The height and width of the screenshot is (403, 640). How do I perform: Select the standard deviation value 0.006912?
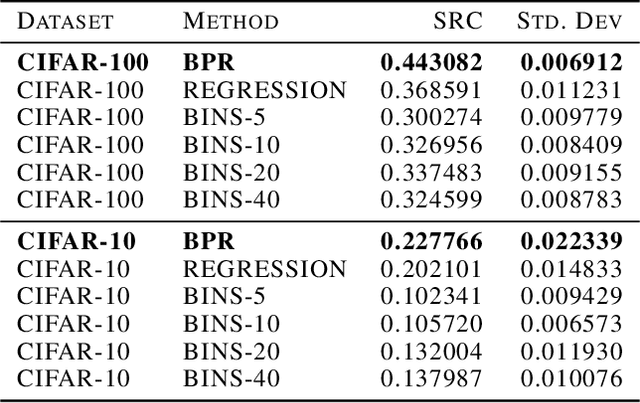click(x=570, y=62)
